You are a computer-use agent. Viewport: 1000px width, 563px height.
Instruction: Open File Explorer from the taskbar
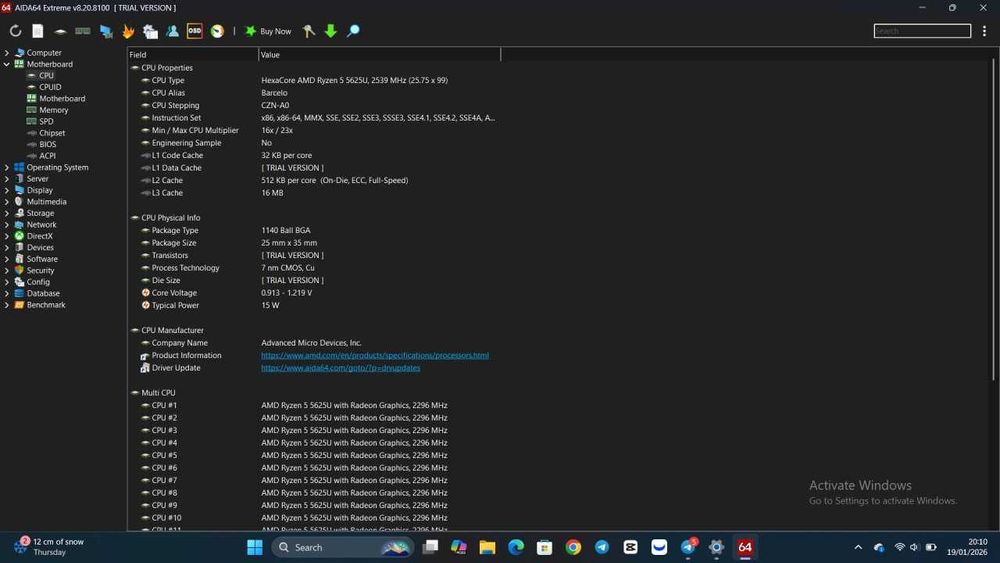pyautogui.click(x=487, y=547)
